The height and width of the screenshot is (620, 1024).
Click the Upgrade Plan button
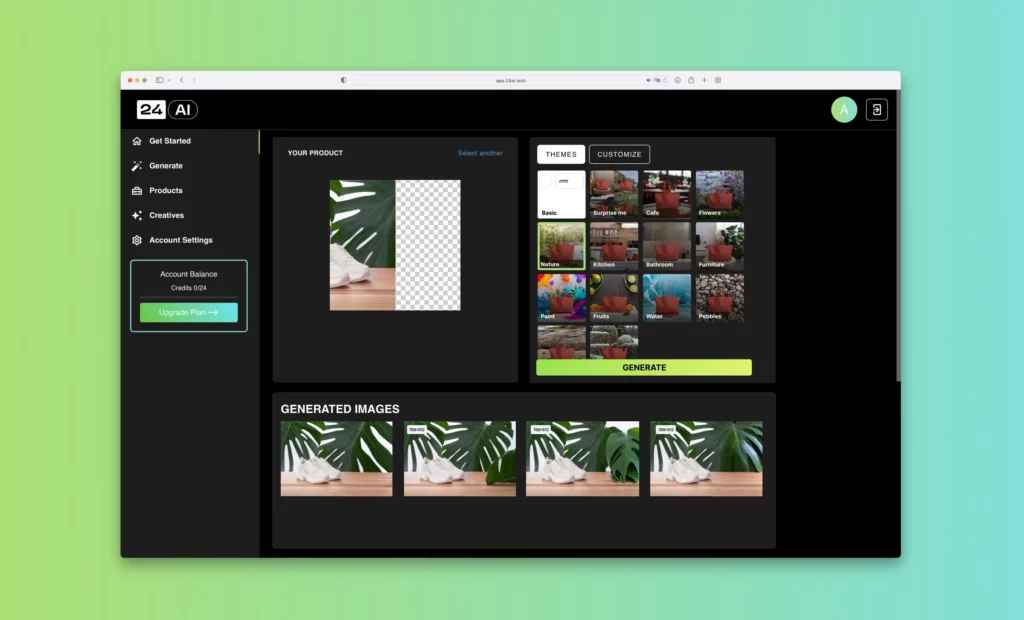[189, 312]
